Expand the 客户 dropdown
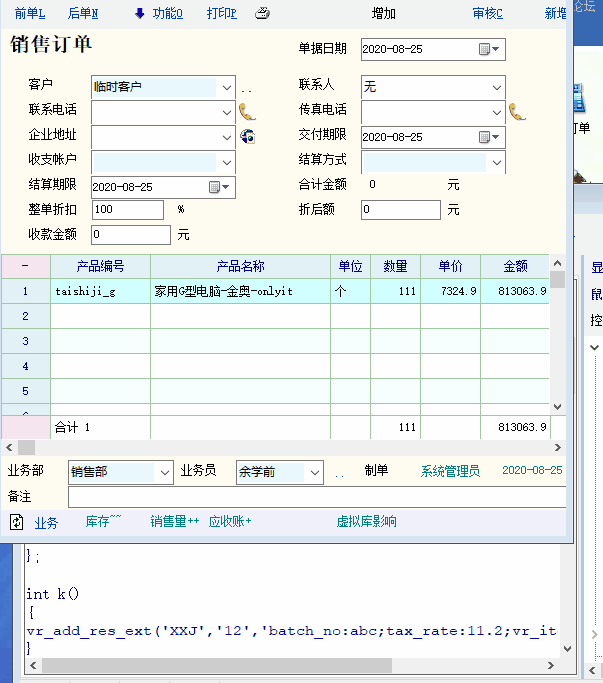The width and height of the screenshot is (603, 683). click(x=227, y=87)
